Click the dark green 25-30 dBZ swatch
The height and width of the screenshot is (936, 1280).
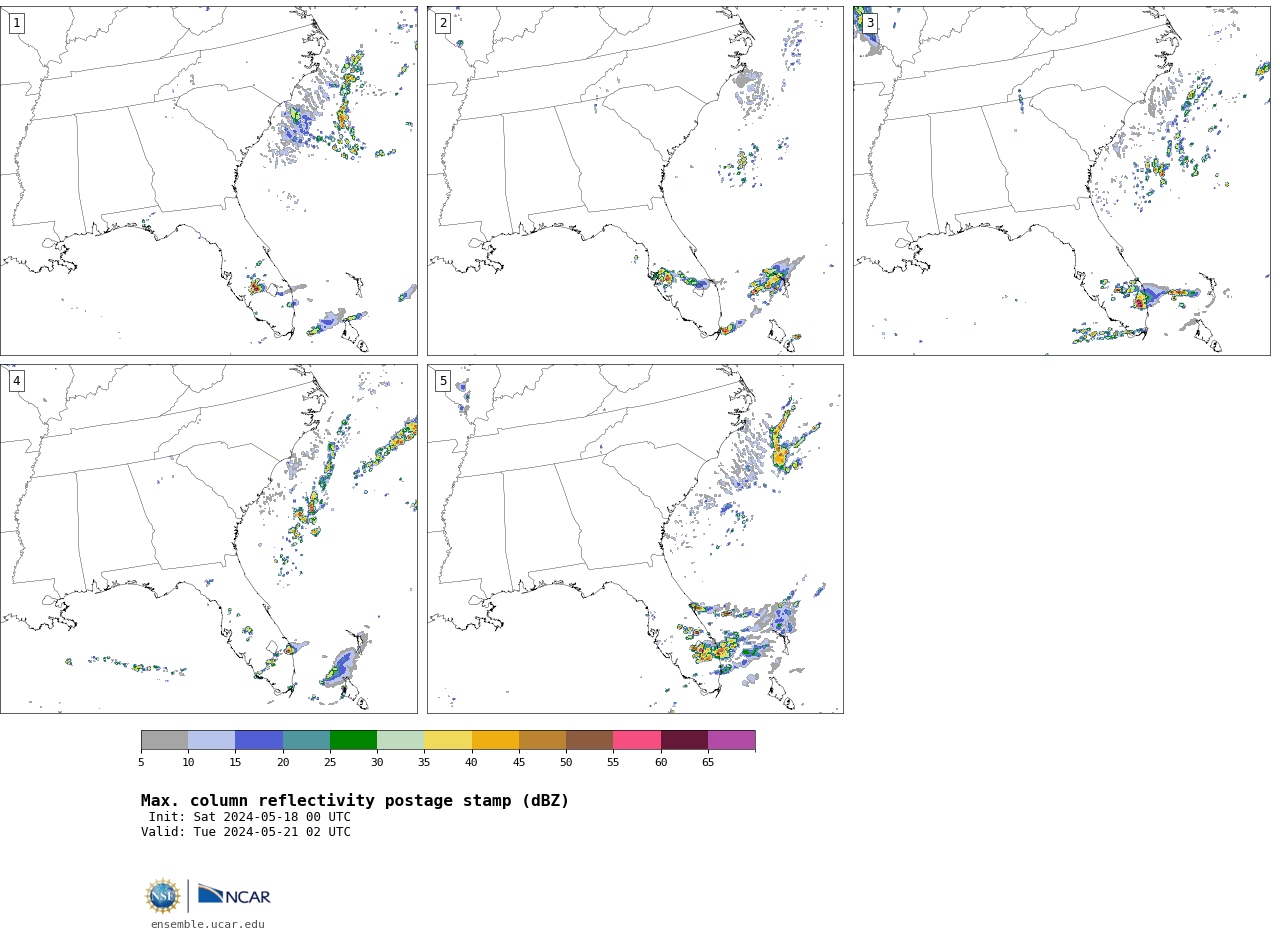(x=353, y=740)
